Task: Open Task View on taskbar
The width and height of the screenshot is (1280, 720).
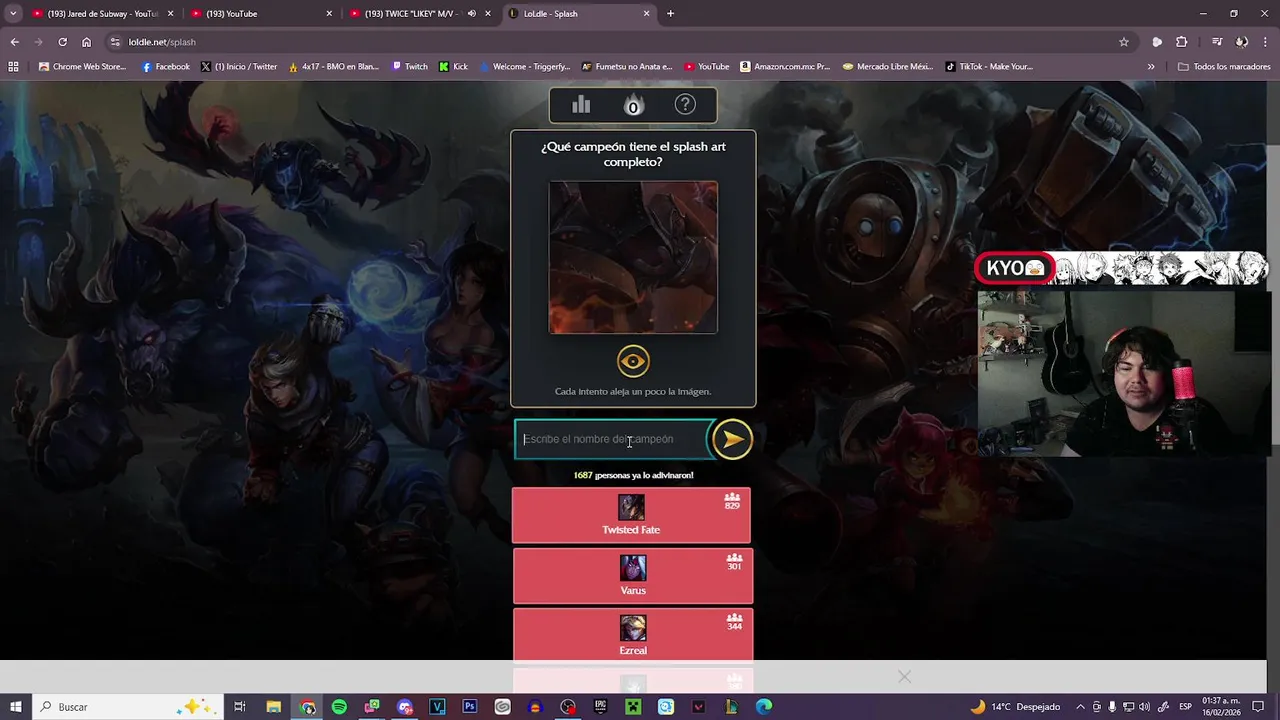Action: click(240, 707)
